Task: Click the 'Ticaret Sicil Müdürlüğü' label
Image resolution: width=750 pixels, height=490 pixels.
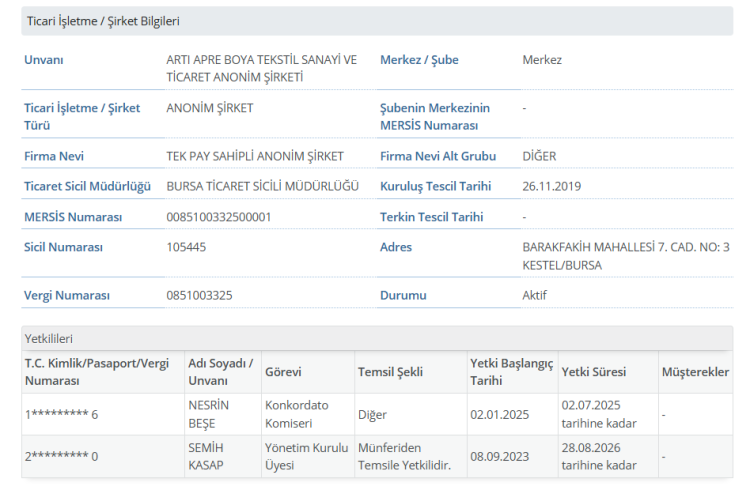Action: [87, 186]
